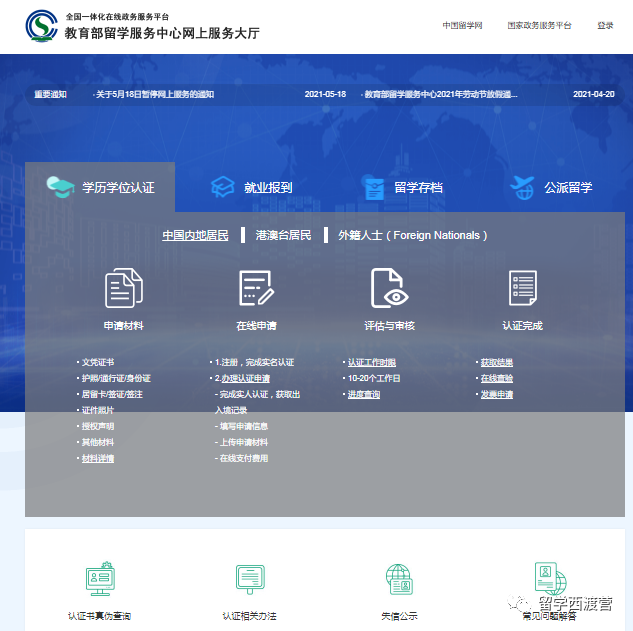Click the 认证相关办法 label
The height and width of the screenshot is (631, 633).
tap(249, 616)
